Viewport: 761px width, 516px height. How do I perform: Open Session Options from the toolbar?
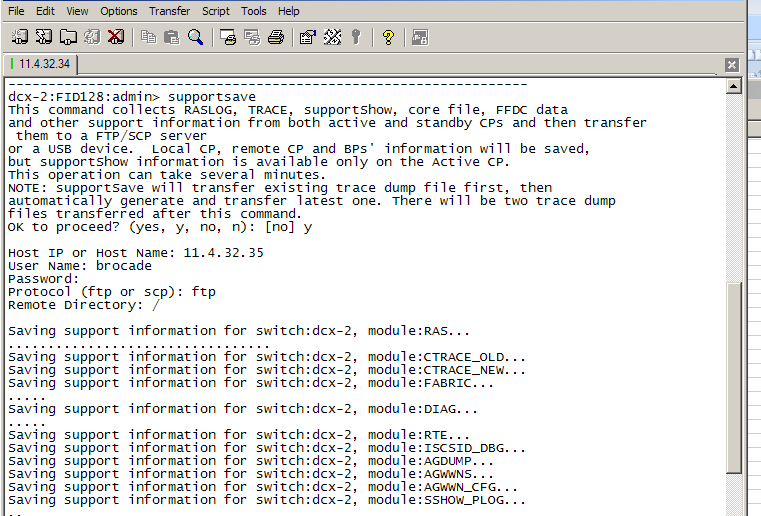tap(308, 37)
